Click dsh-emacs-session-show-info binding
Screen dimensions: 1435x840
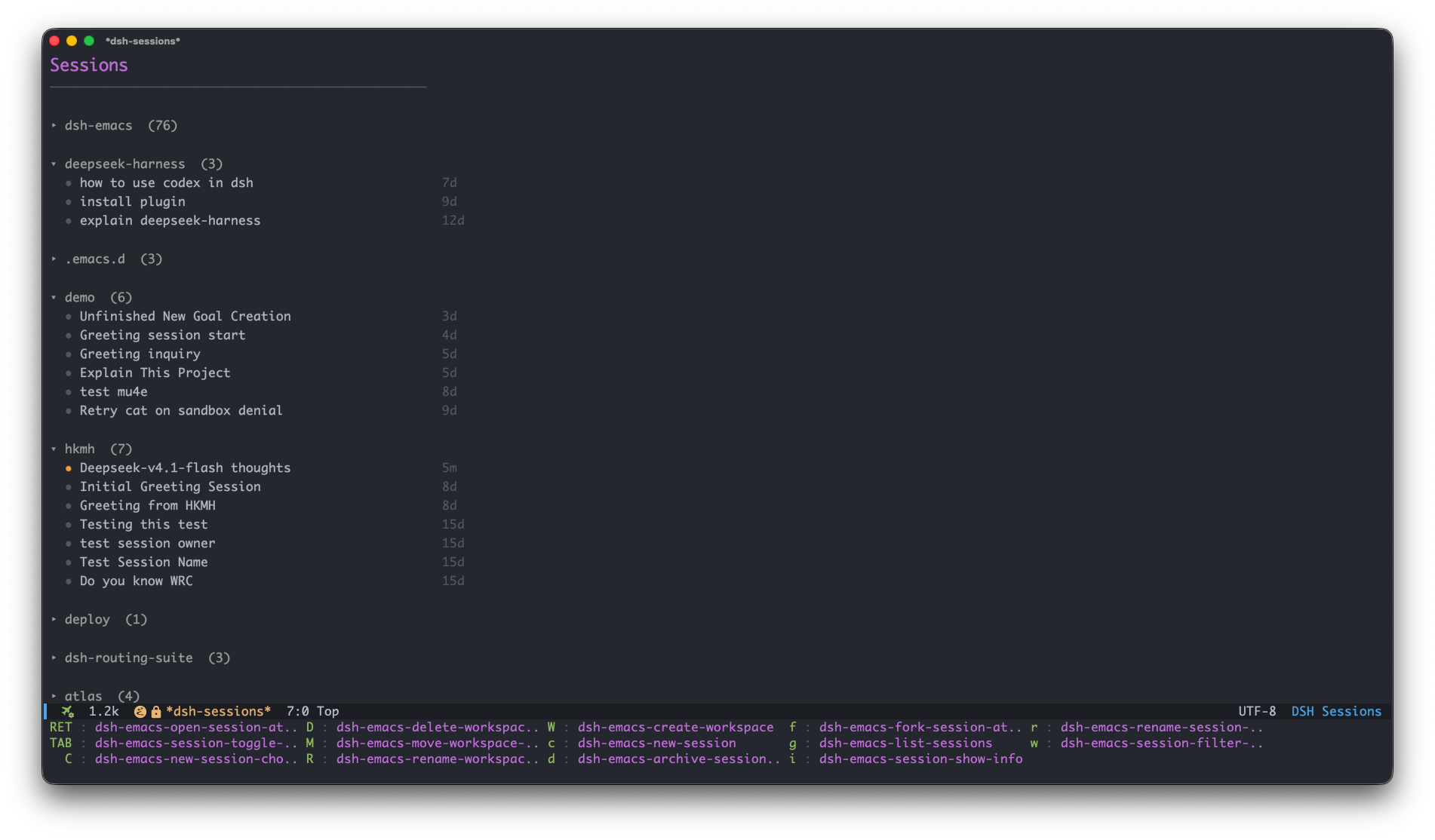920,759
